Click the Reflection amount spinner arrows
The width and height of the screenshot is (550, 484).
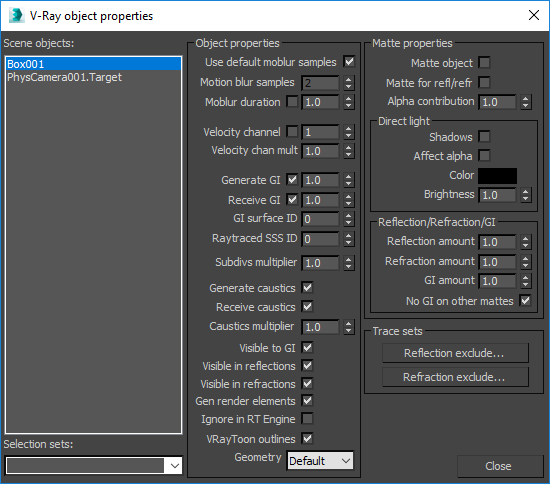click(x=525, y=242)
